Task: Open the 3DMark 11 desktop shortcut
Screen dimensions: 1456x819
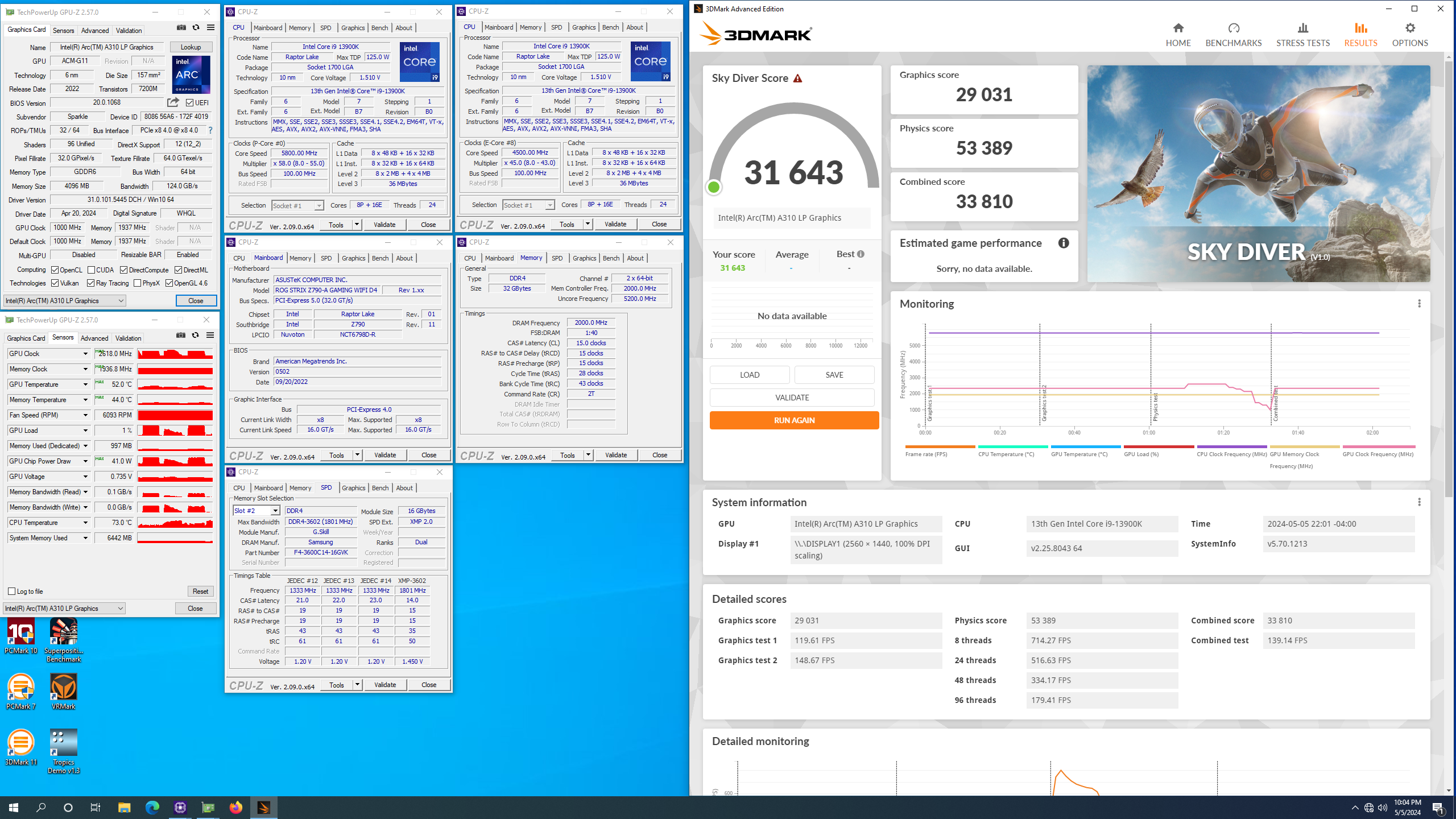Action: 21,748
